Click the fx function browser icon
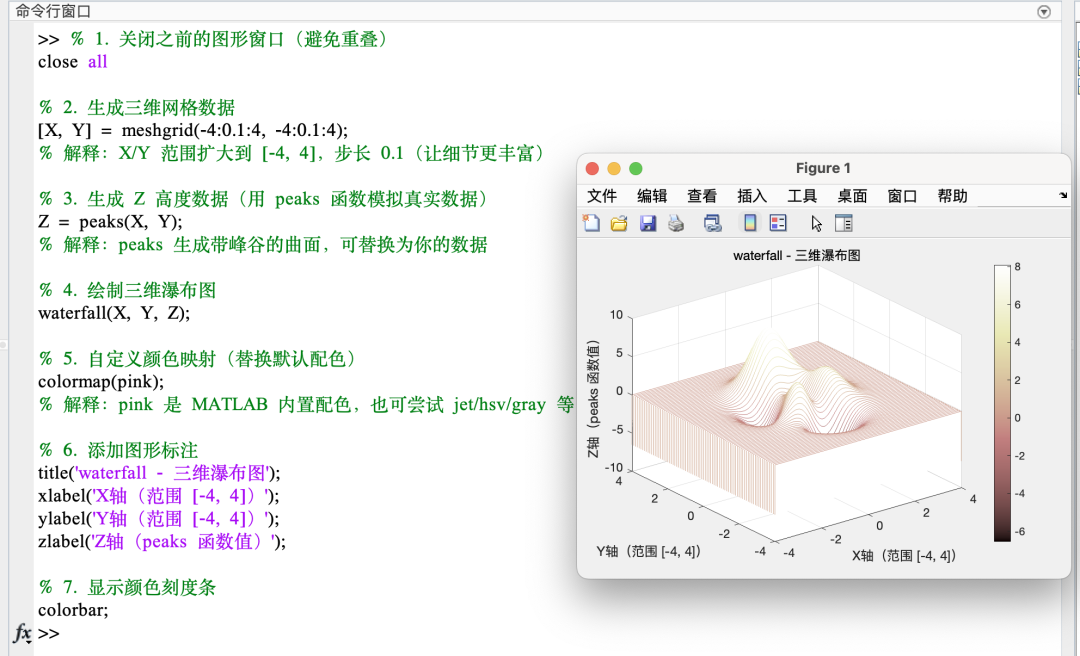The image size is (1080, 656). pyautogui.click(x=23, y=633)
